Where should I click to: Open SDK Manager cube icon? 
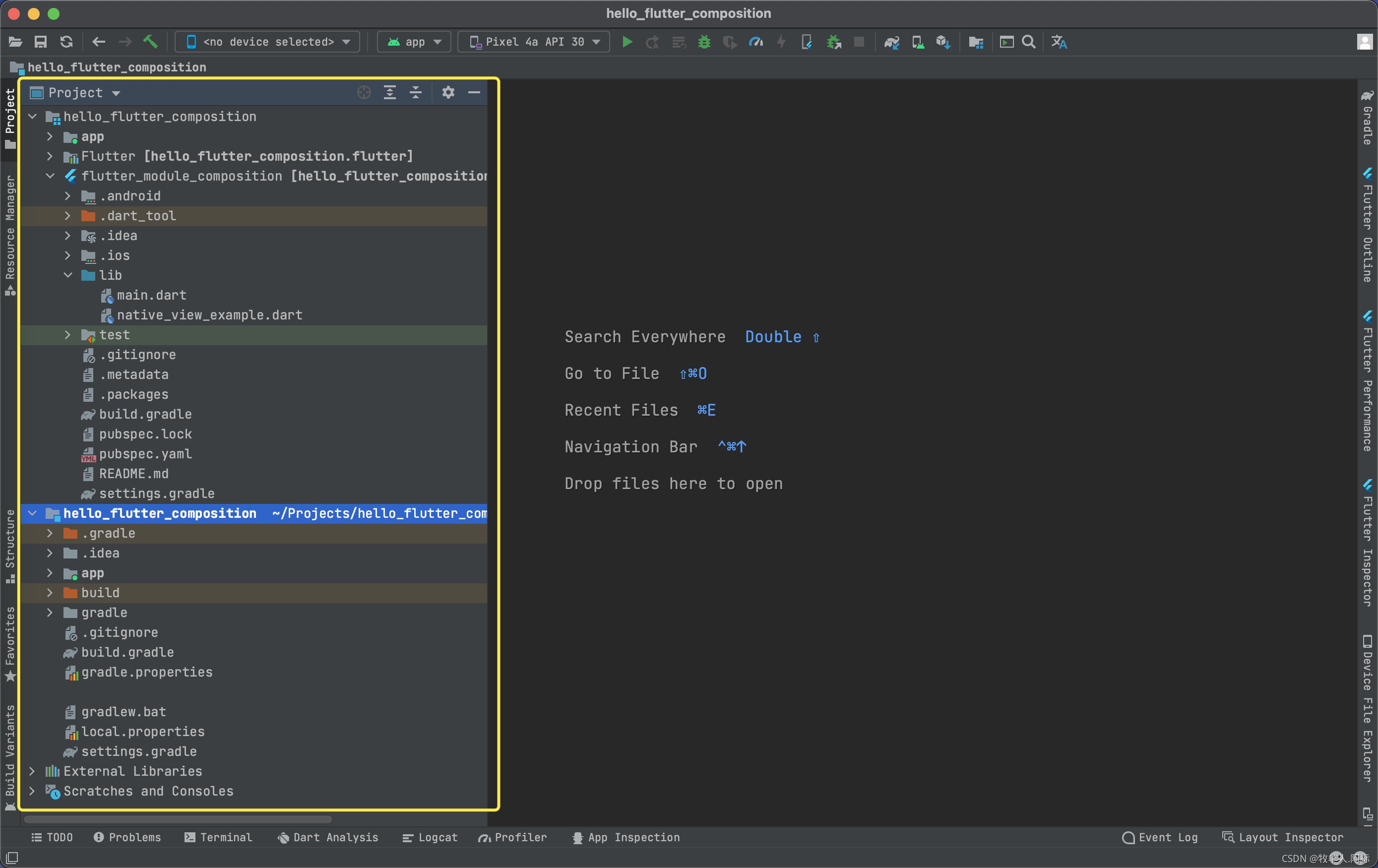[x=943, y=42]
